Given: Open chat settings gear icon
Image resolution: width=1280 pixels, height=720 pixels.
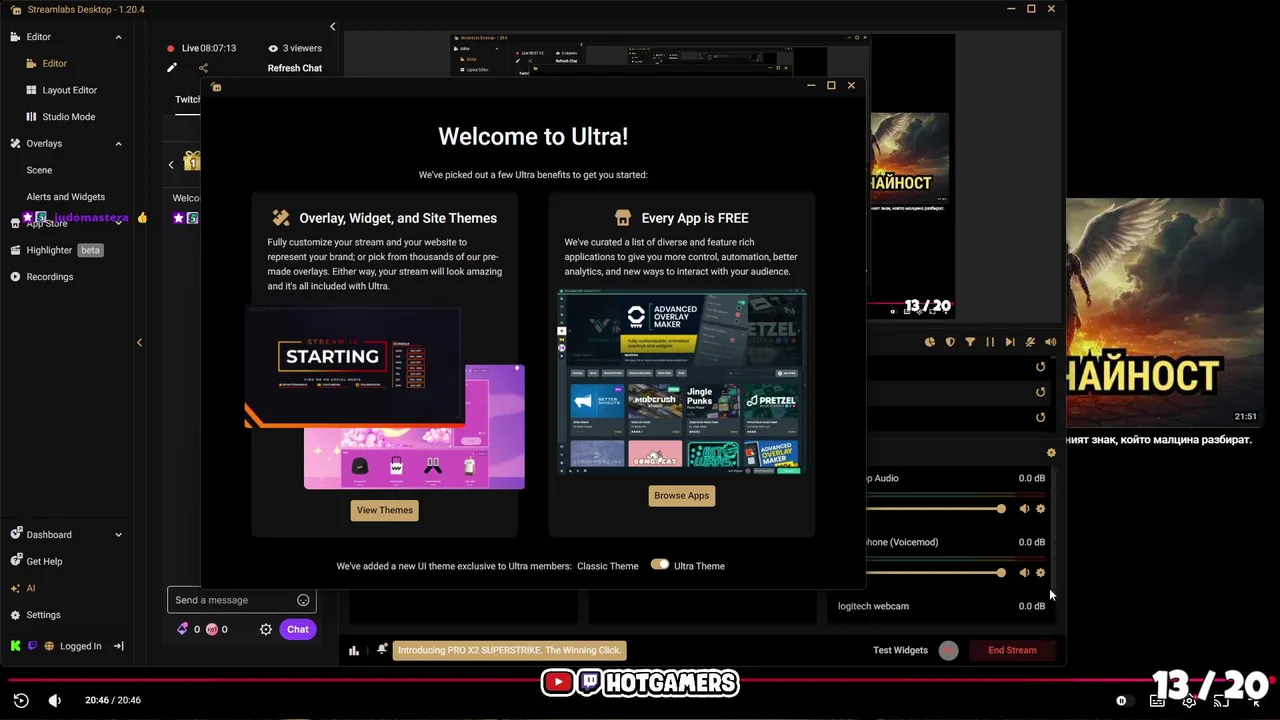Looking at the screenshot, I should click(266, 629).
